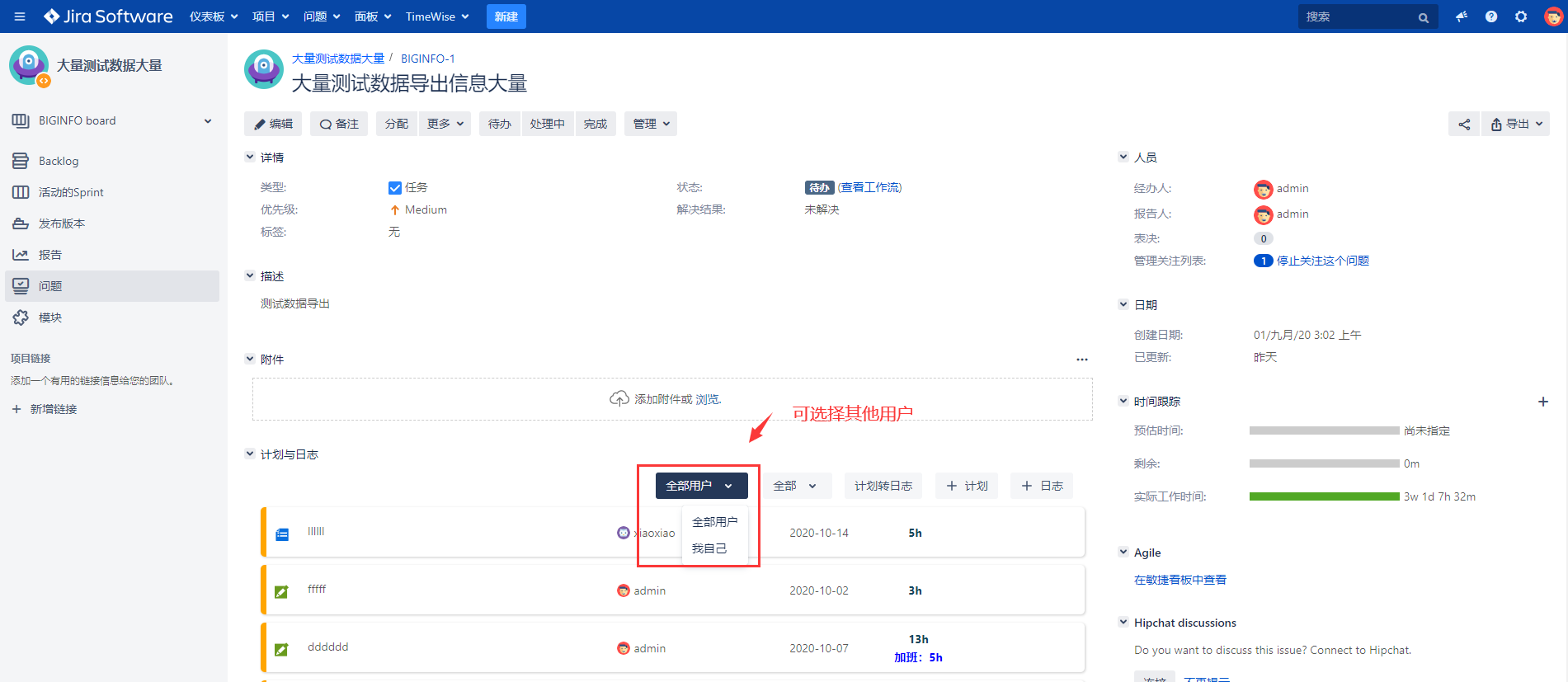The width and height of the screenshot is (1568, 682).
Task: Click 停止关注这个问题 link
Action: (1322, 261)
